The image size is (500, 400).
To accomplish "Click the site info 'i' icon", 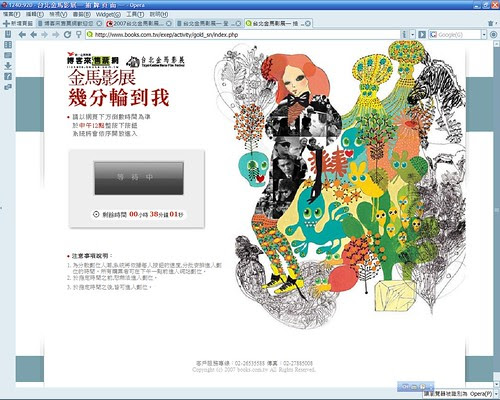I will click(404, 34).
